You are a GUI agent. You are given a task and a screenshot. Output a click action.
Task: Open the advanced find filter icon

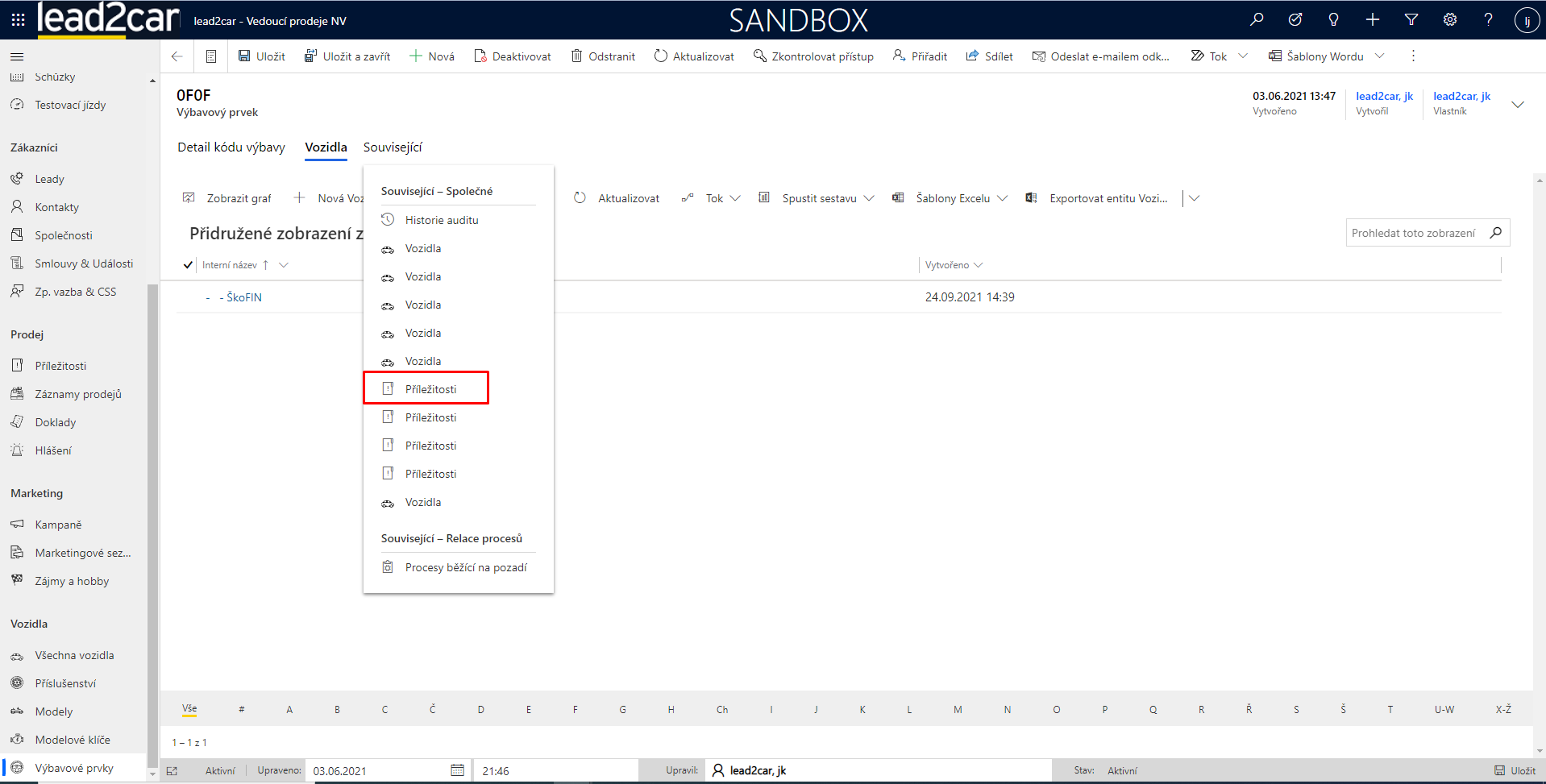[1411, 19]
